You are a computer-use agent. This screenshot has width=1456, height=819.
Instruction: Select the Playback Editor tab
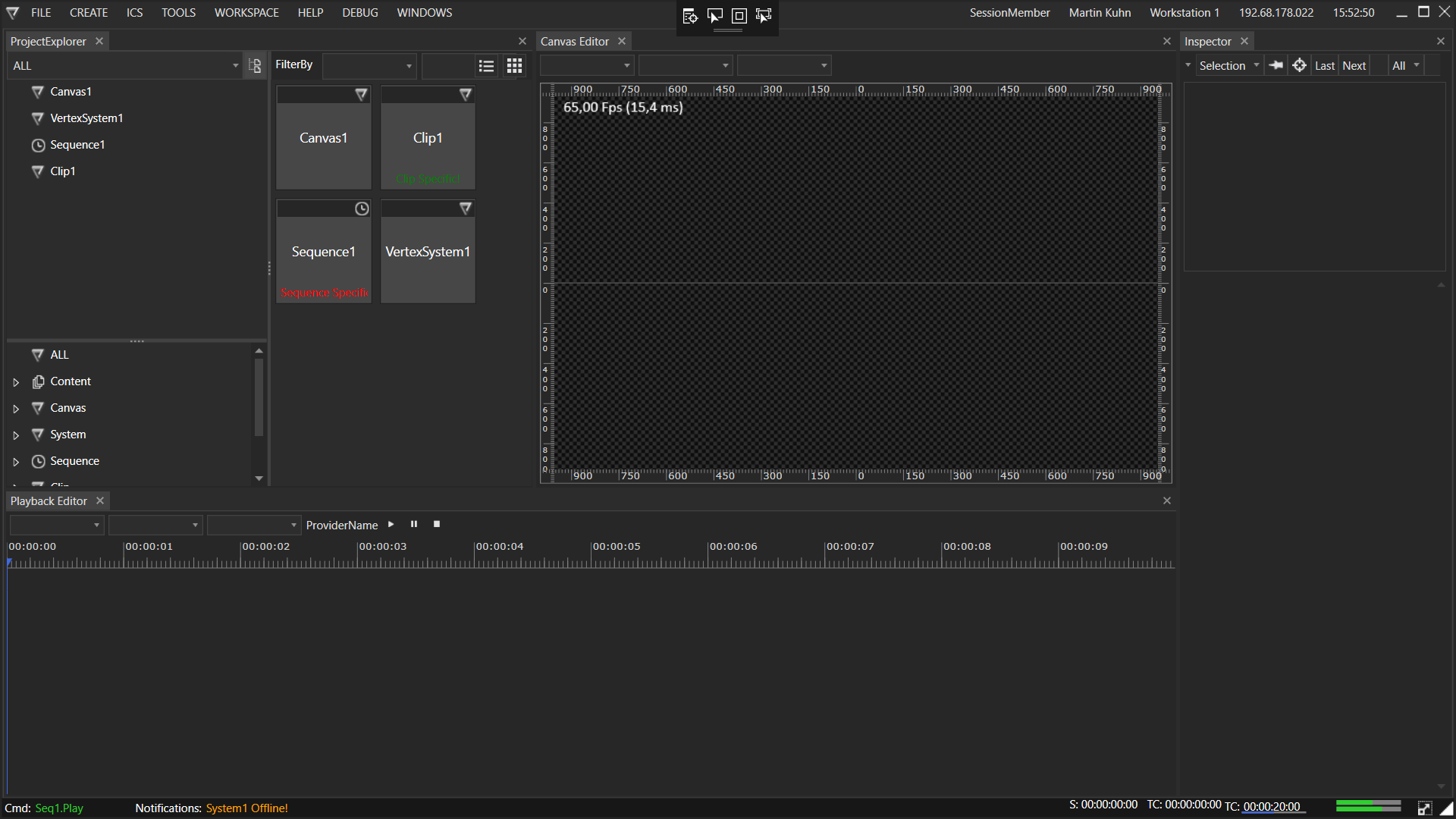coord(49,501)
